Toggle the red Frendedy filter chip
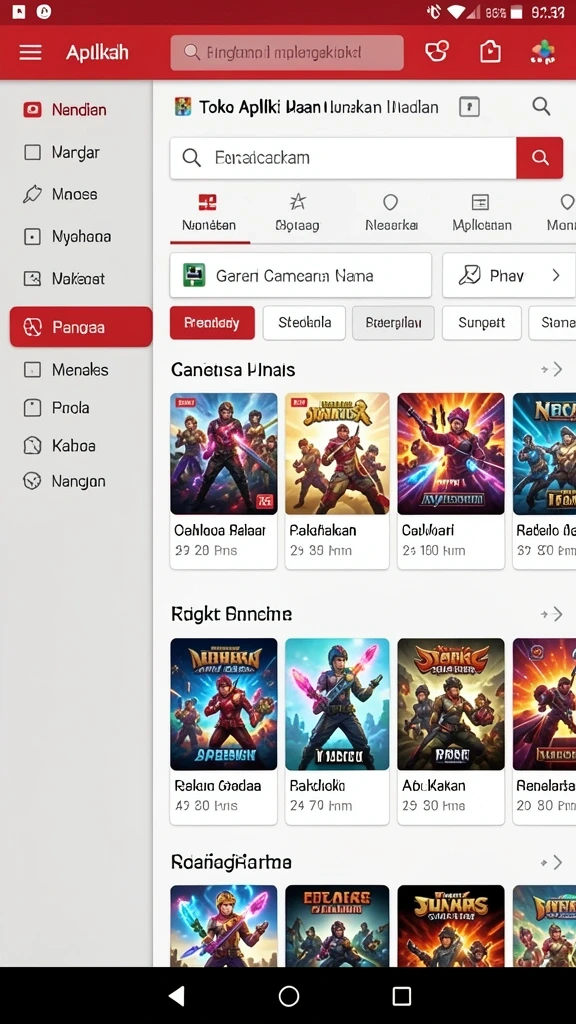Screen dimensions: 576x1024 [212, 323]
